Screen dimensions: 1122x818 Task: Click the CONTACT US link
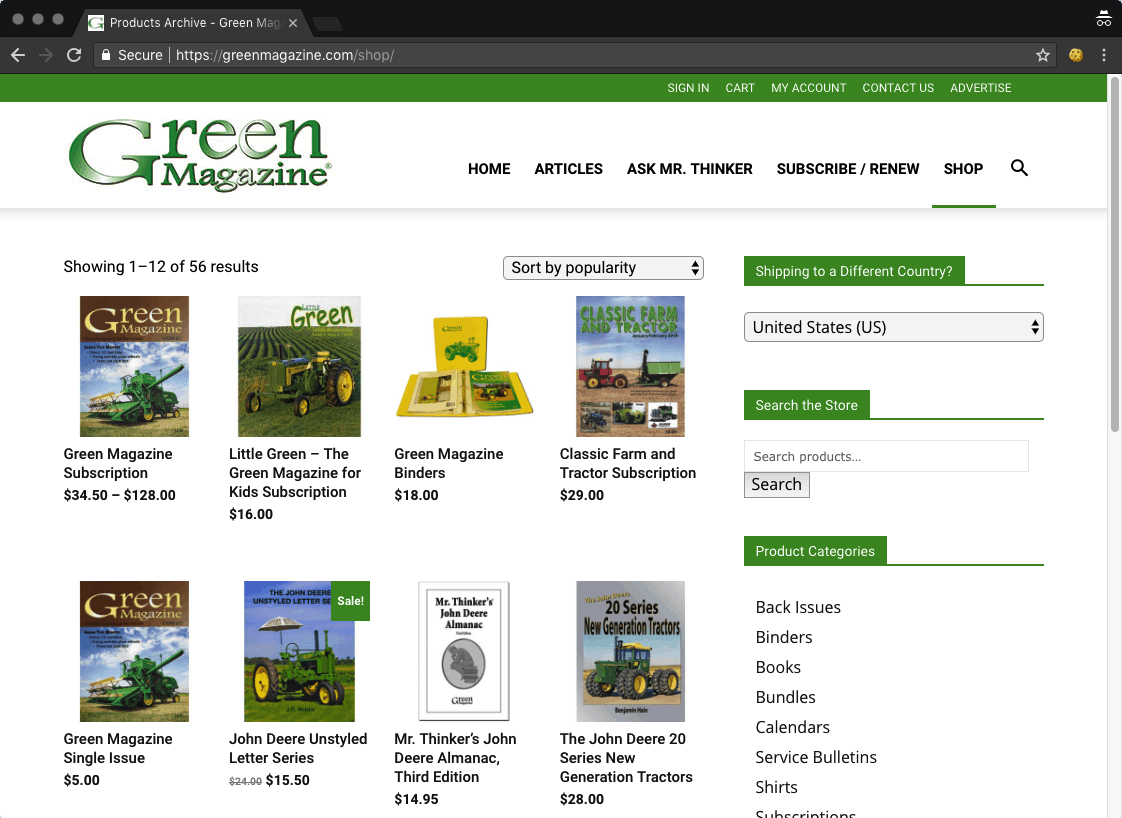(898, 88)
